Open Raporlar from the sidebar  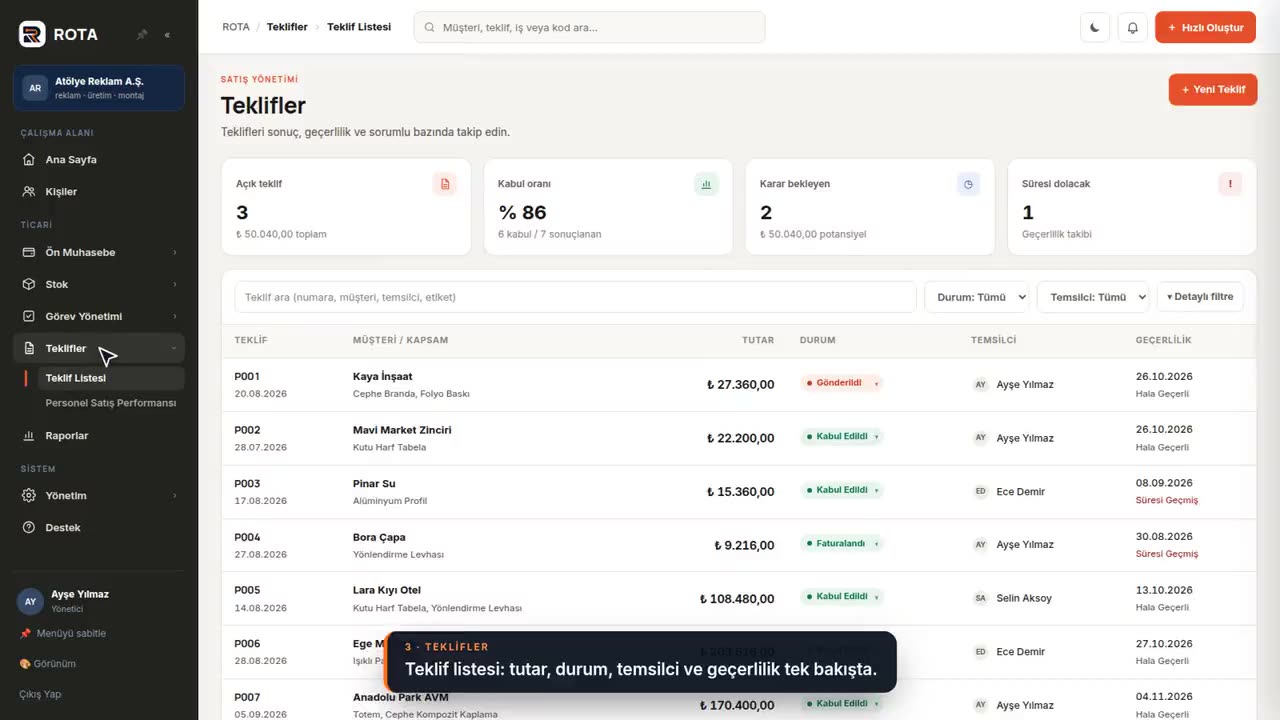99,436
